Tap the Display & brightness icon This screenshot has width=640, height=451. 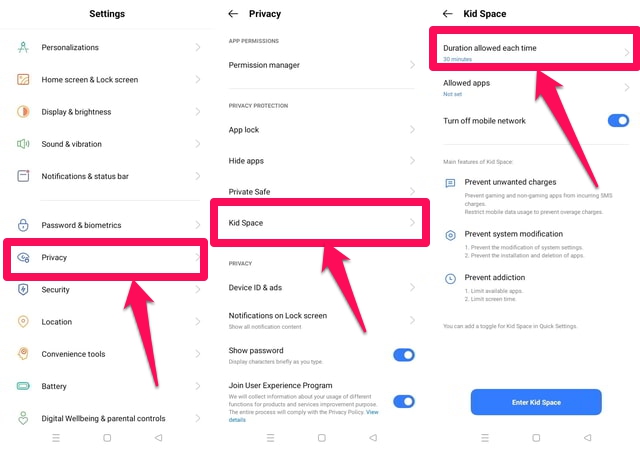(23, 111)
